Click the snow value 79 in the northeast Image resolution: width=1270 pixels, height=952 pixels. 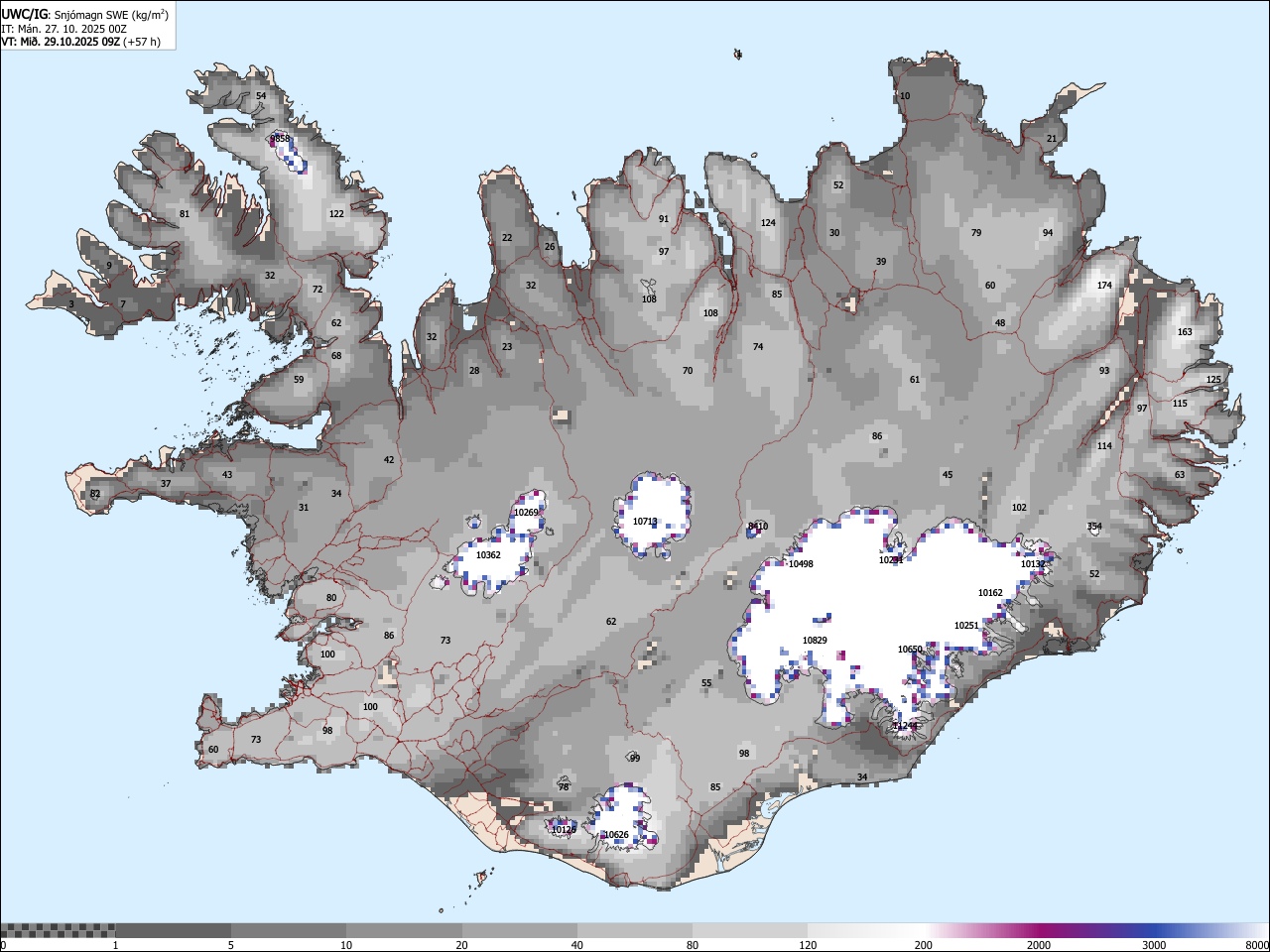click(x=976, y=233)
